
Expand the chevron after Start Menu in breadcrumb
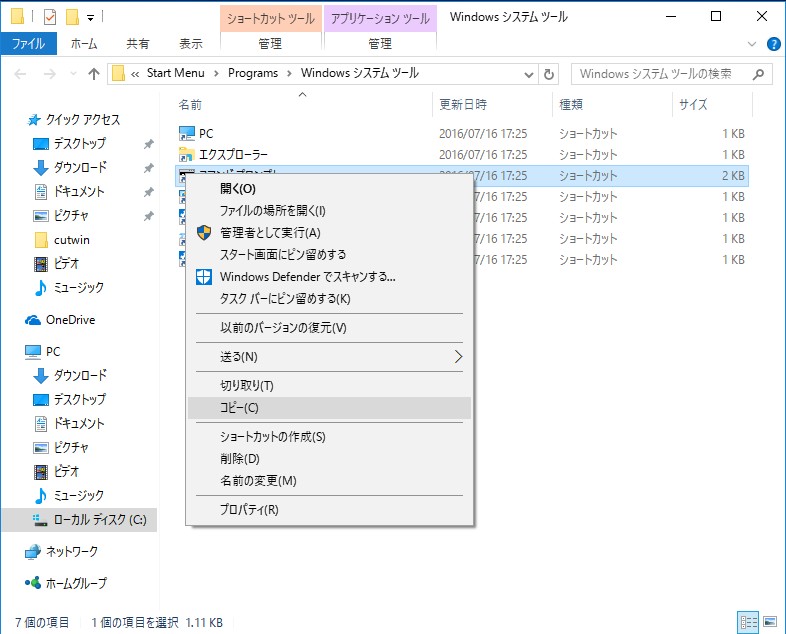[217, 74]
